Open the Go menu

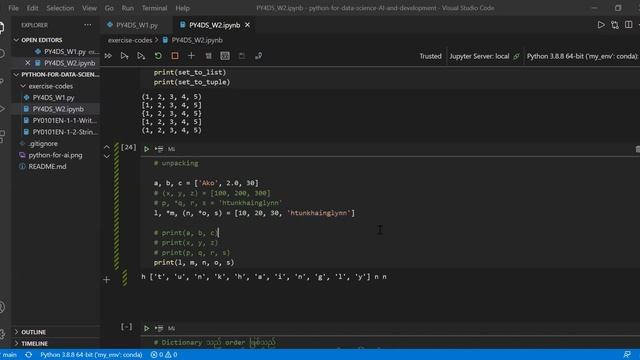pos(109,8)
